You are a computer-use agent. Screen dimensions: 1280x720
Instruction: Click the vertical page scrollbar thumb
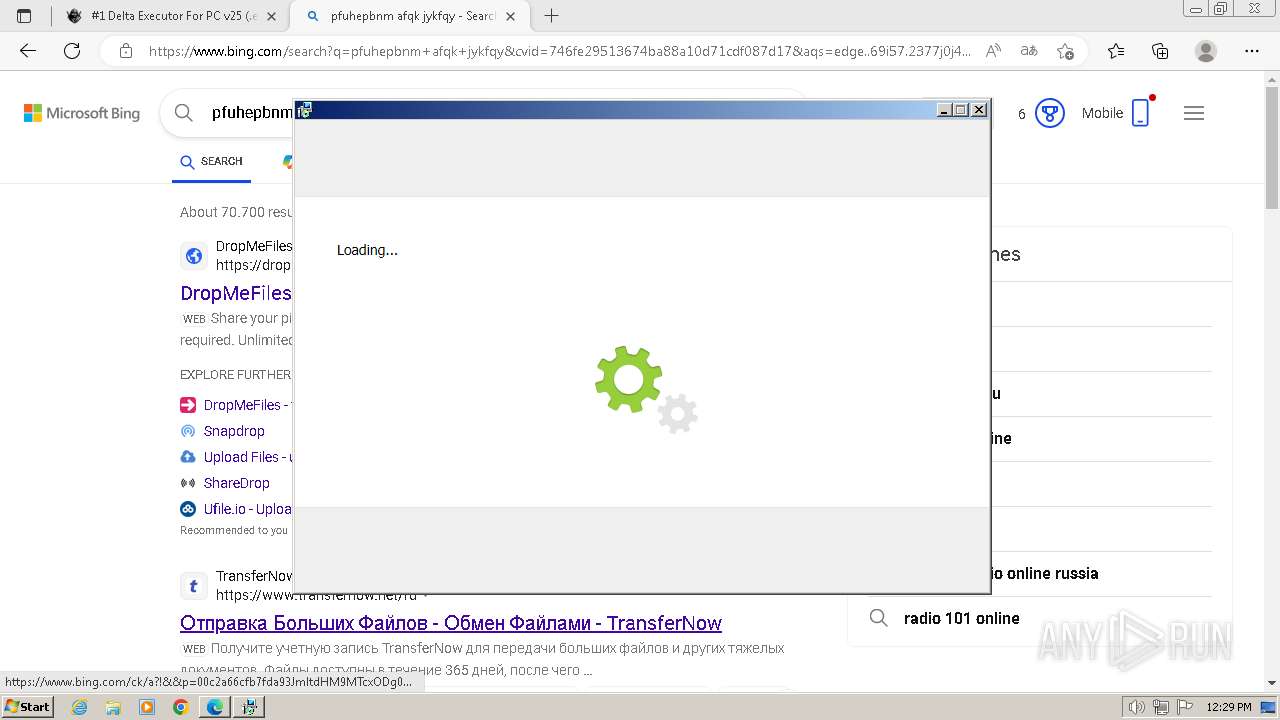click(x=1272, y=148)
